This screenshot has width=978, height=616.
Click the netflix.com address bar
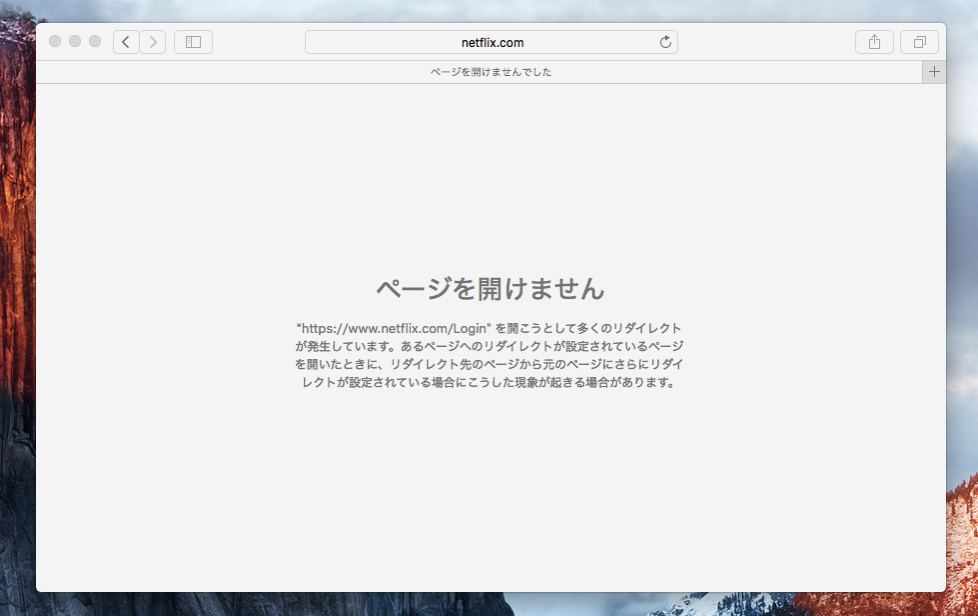point(491,42)
